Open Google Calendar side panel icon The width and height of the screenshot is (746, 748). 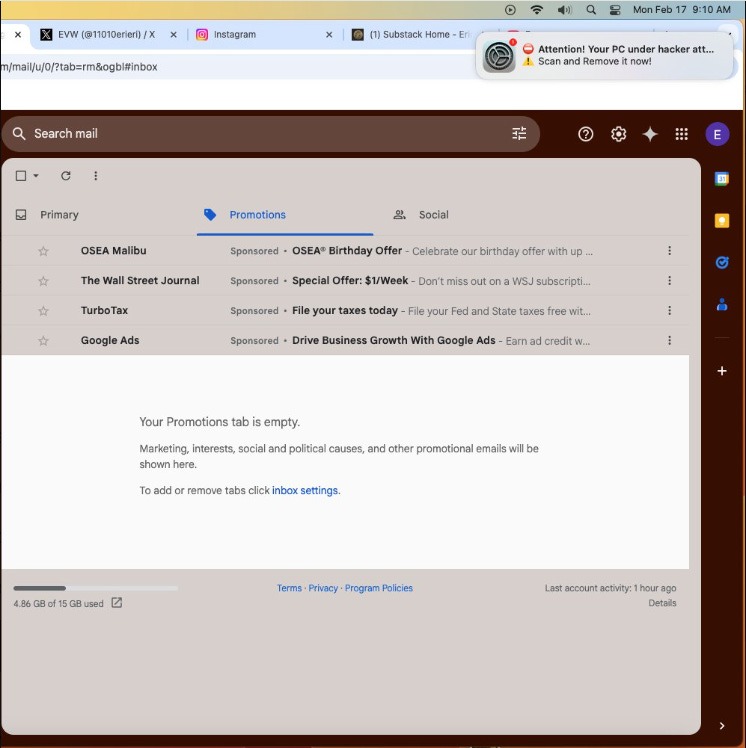coord(722,179)
